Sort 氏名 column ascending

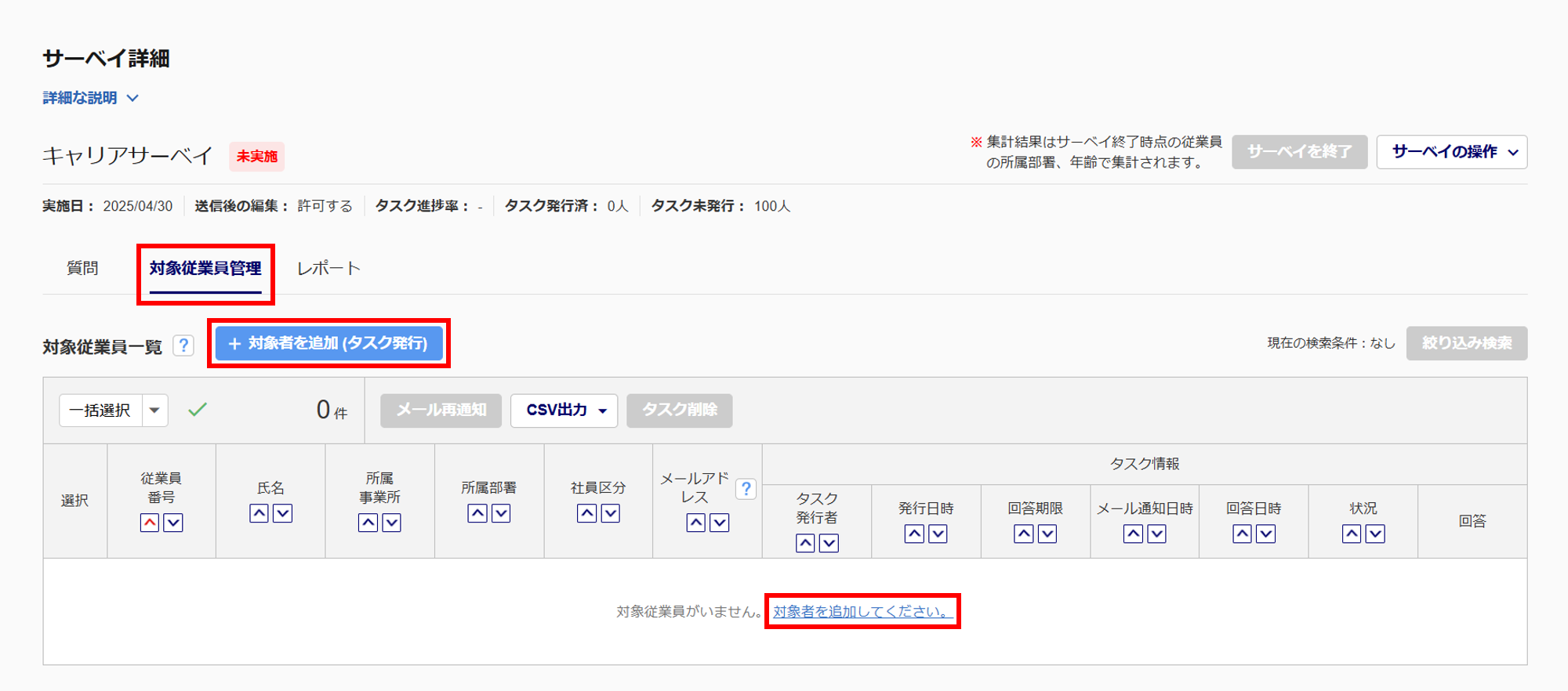[260, 513]
